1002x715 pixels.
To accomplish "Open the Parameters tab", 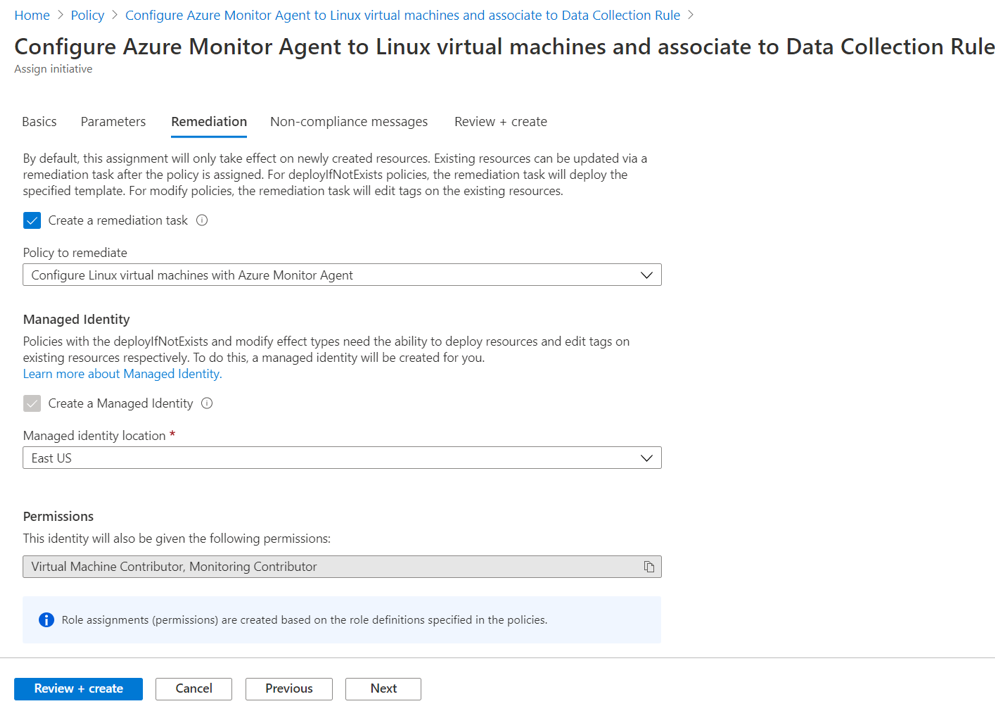I will pos(113,122).
